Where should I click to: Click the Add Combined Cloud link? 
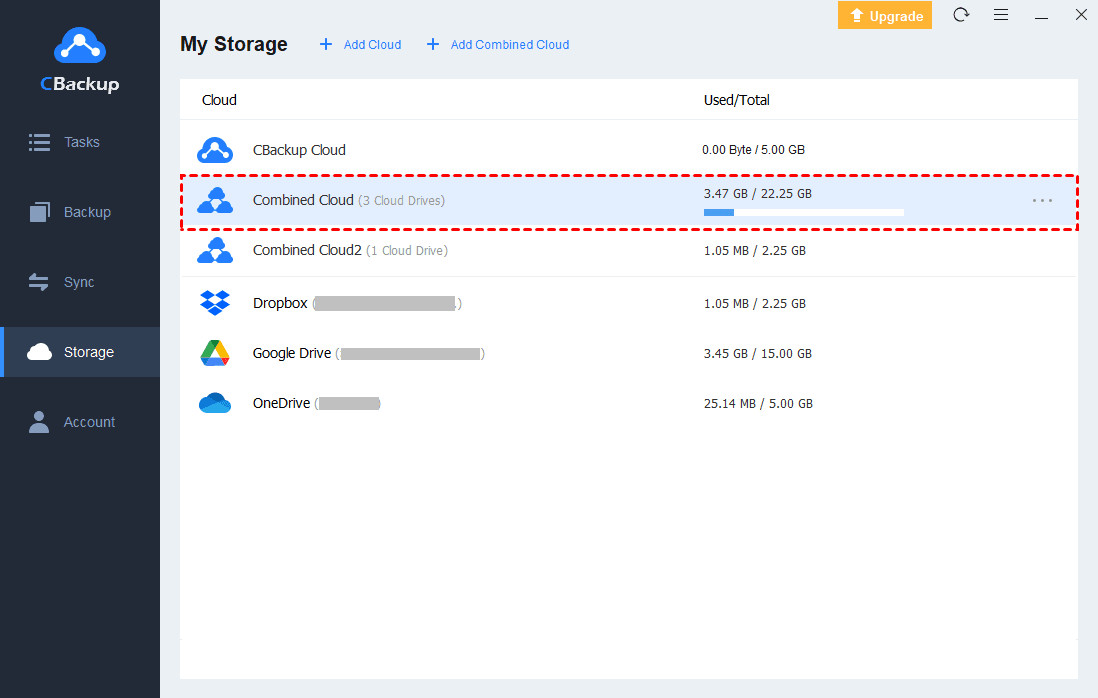pos(510,45)
